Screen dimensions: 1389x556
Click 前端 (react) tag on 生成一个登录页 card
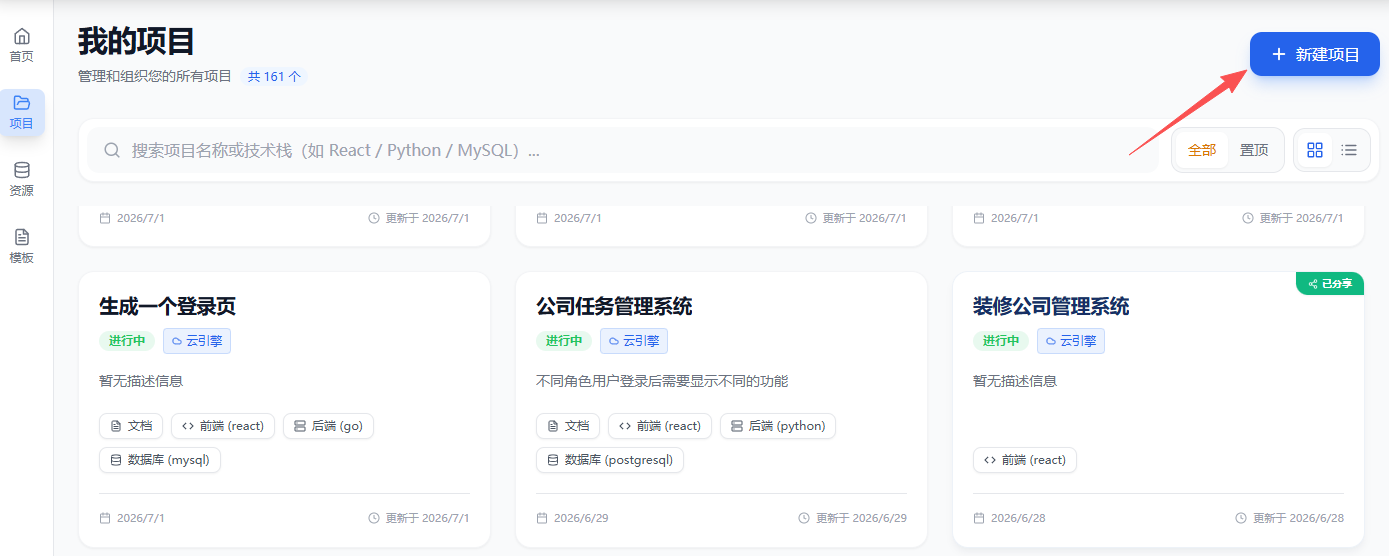(223, 426)
